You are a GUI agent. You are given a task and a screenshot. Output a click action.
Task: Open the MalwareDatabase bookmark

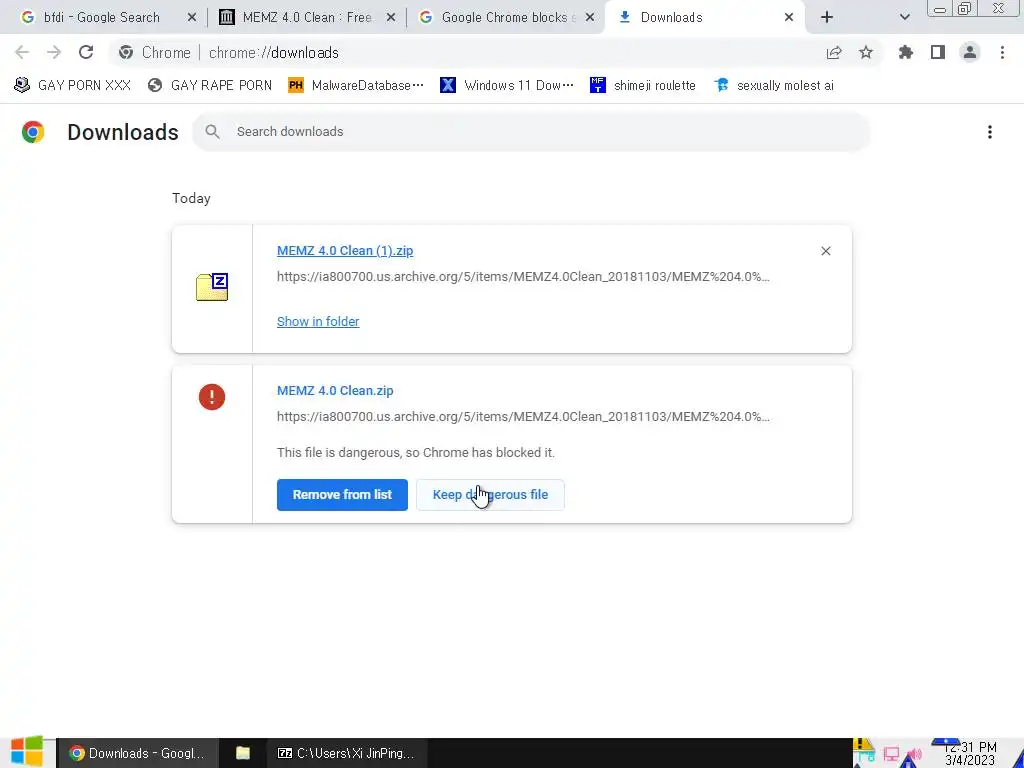pos(356,86)
